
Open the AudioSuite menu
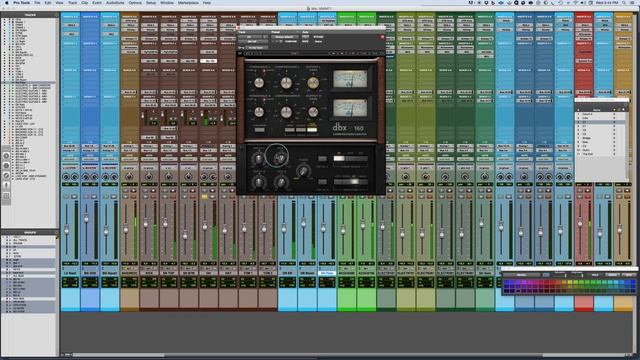(x=115, y=3)
